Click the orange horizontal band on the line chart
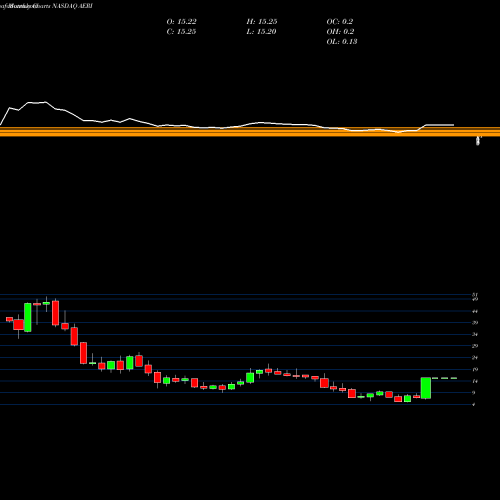 tap(250, 132)
